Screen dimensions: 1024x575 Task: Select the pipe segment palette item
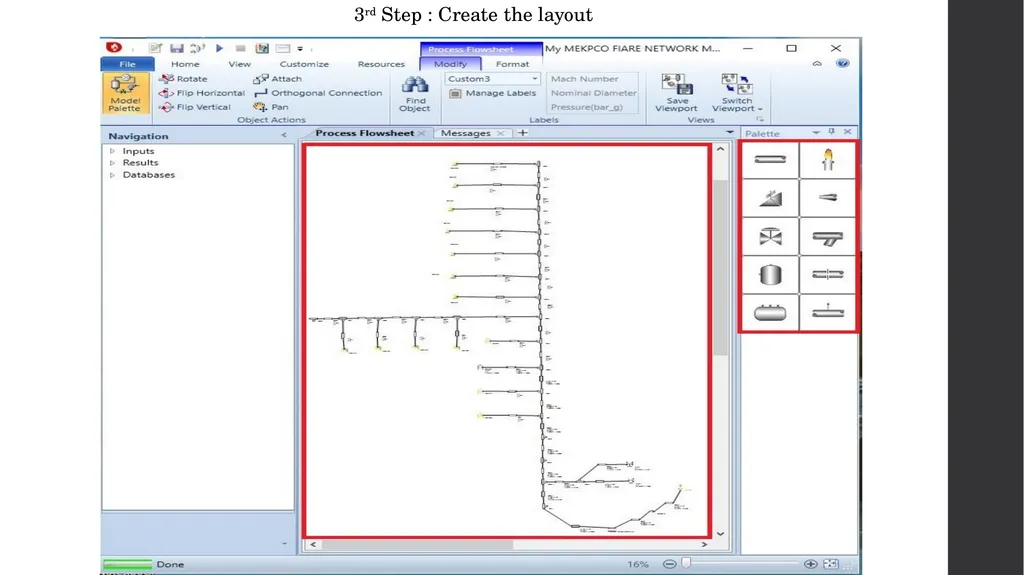point(771,159)
